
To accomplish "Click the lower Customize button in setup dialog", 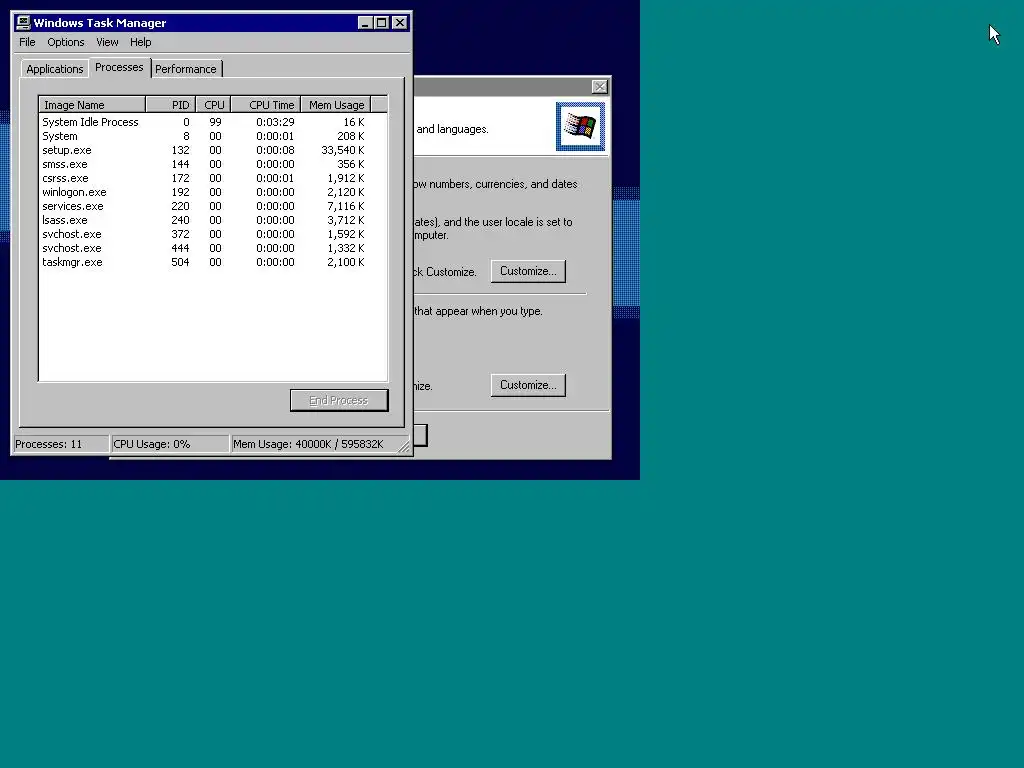I will pos(528,385).
